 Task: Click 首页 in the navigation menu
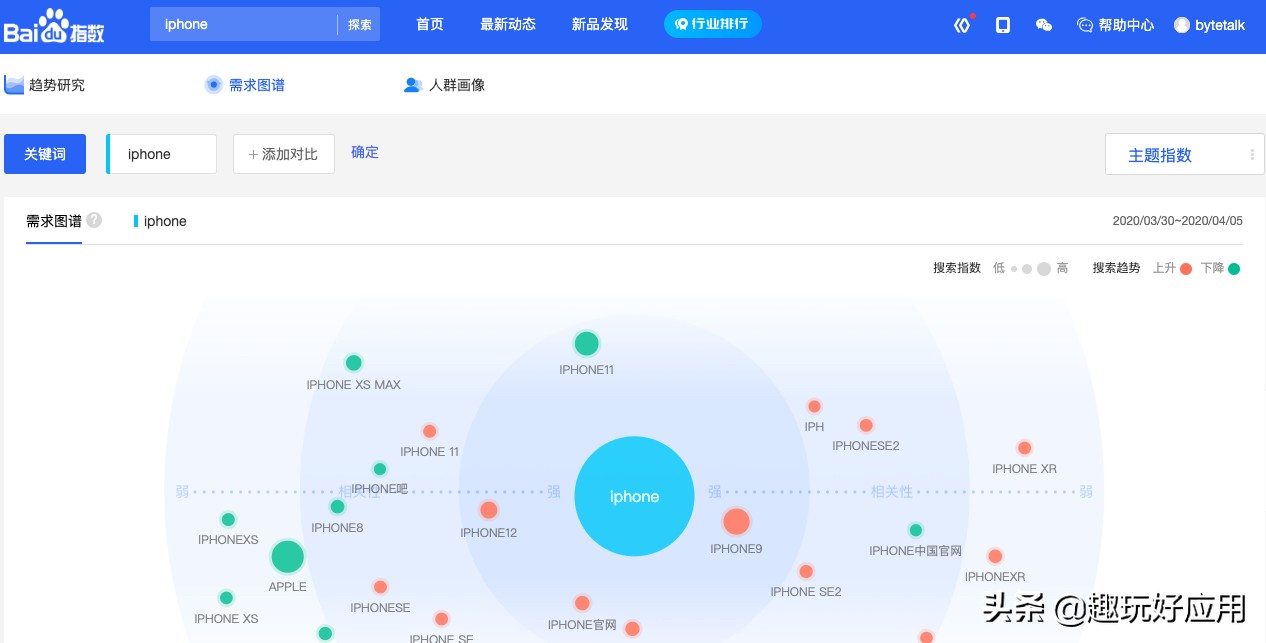pos(429,25)
